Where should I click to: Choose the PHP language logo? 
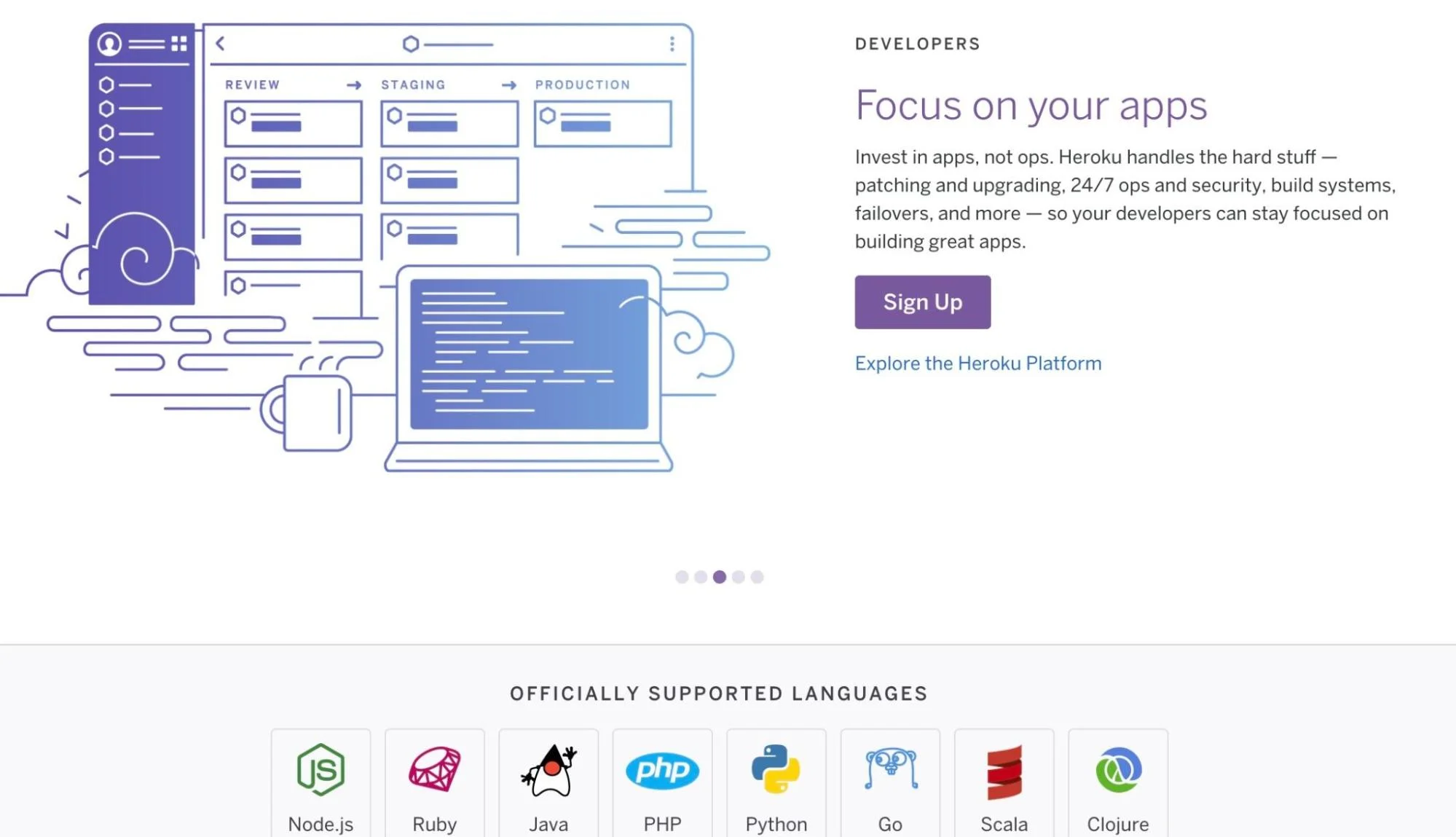click(x=662, y=770)
